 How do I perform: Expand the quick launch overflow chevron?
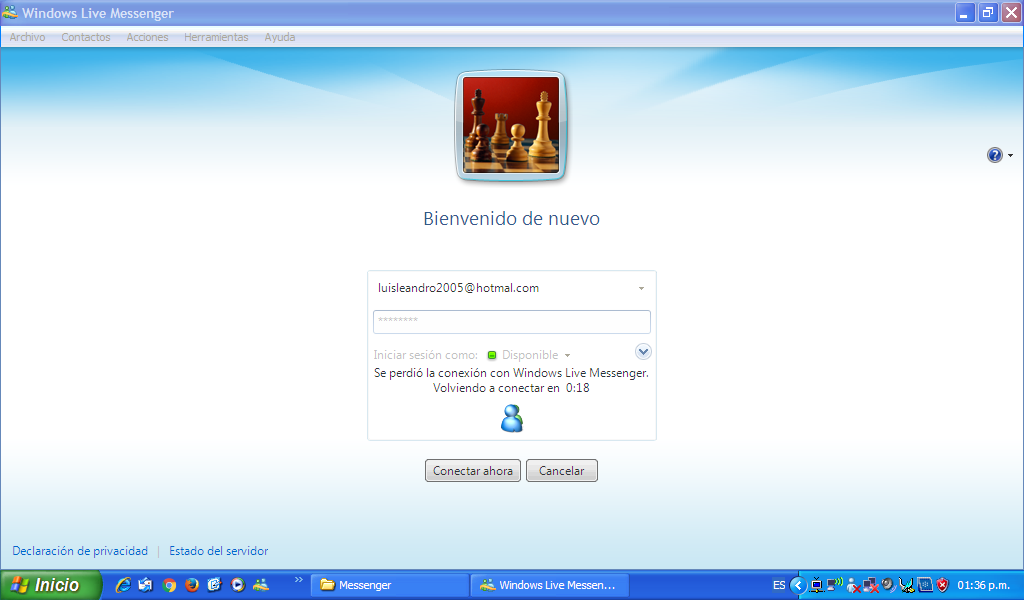(299, 579)
